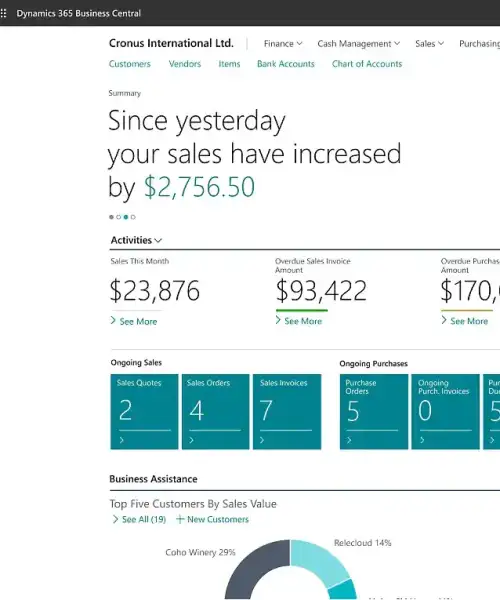Expand the Sales menu
The image size is (500, 600).
(x=429, y=44)
